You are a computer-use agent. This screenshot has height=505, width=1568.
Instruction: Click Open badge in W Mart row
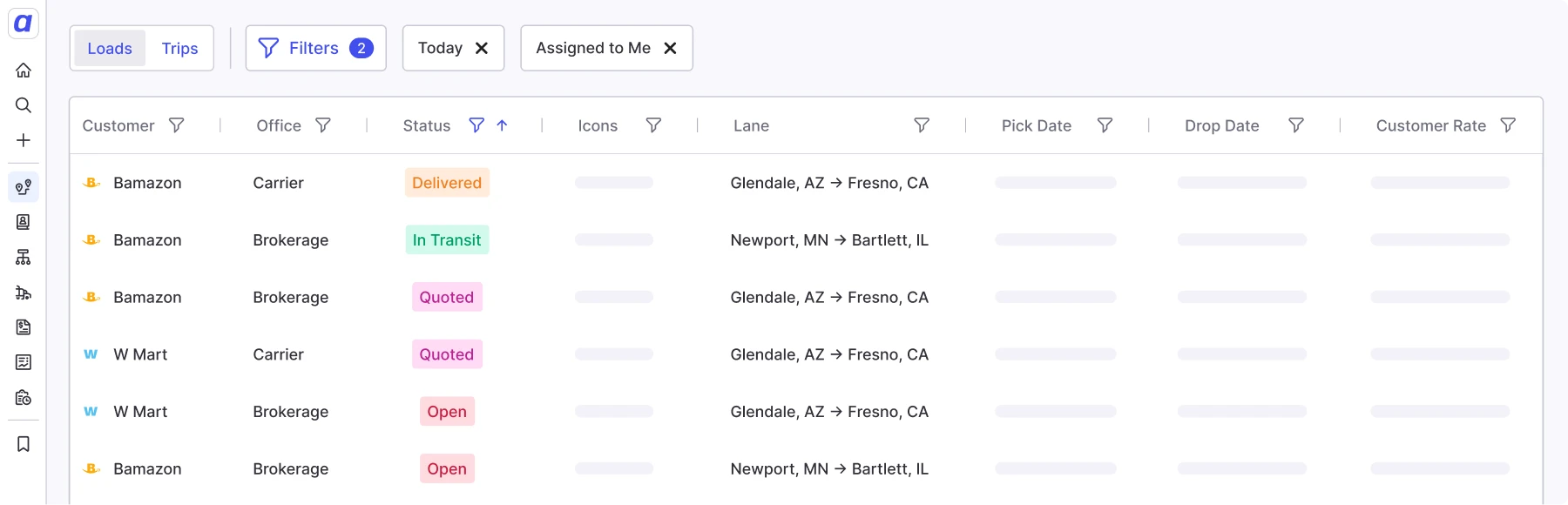447,412
